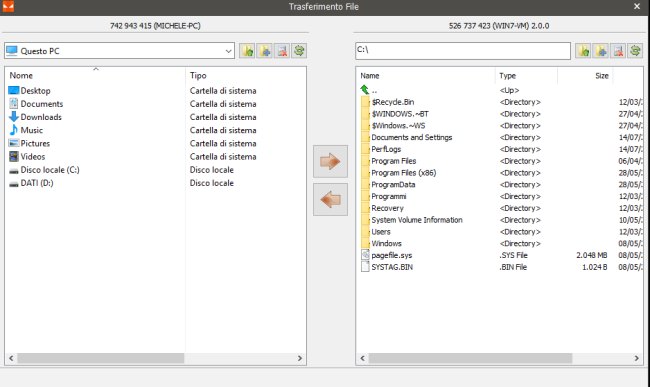Select the Music folder

pyautogui.click(x=32, y=130)
